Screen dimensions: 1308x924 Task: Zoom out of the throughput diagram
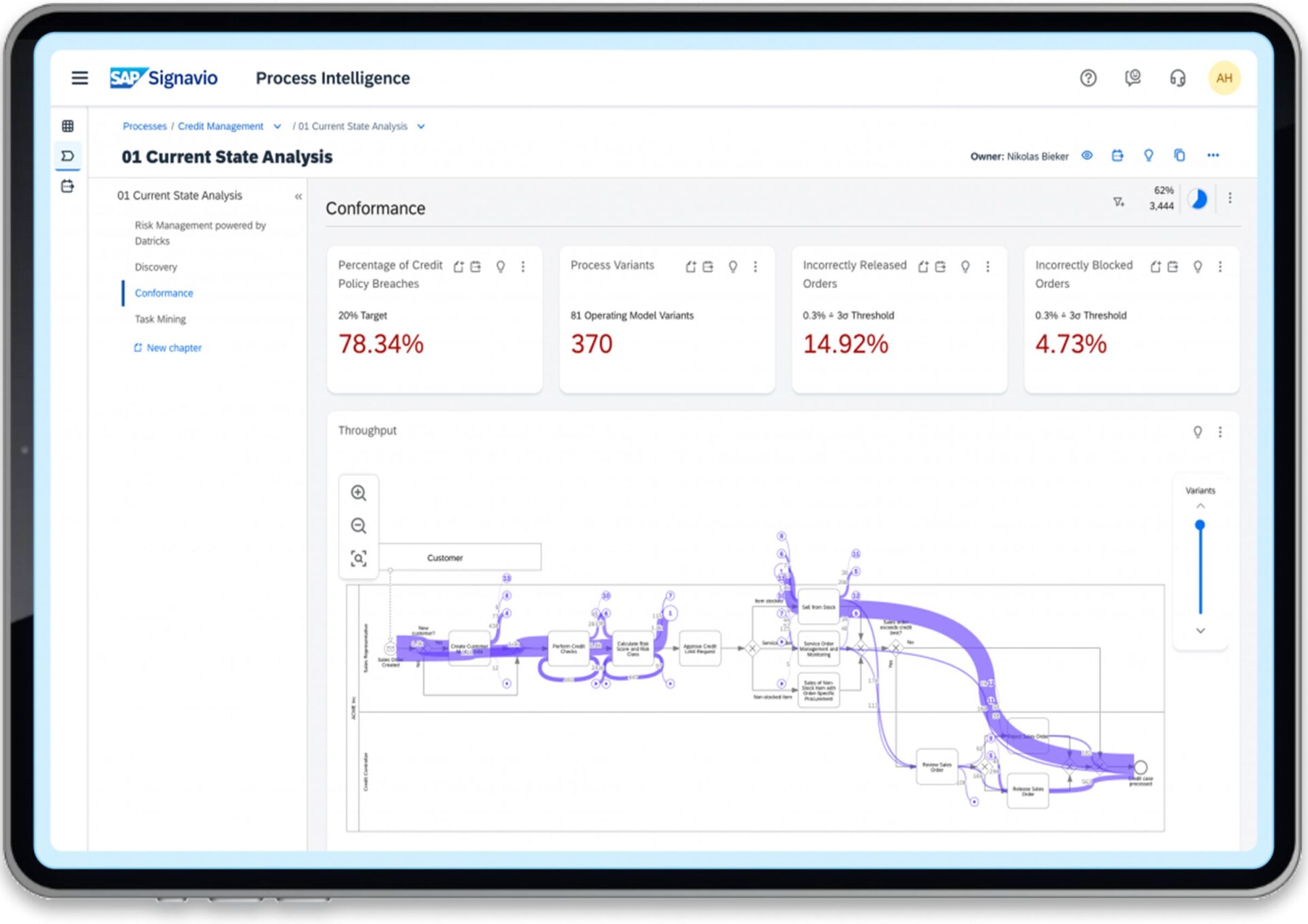point(358,526)
